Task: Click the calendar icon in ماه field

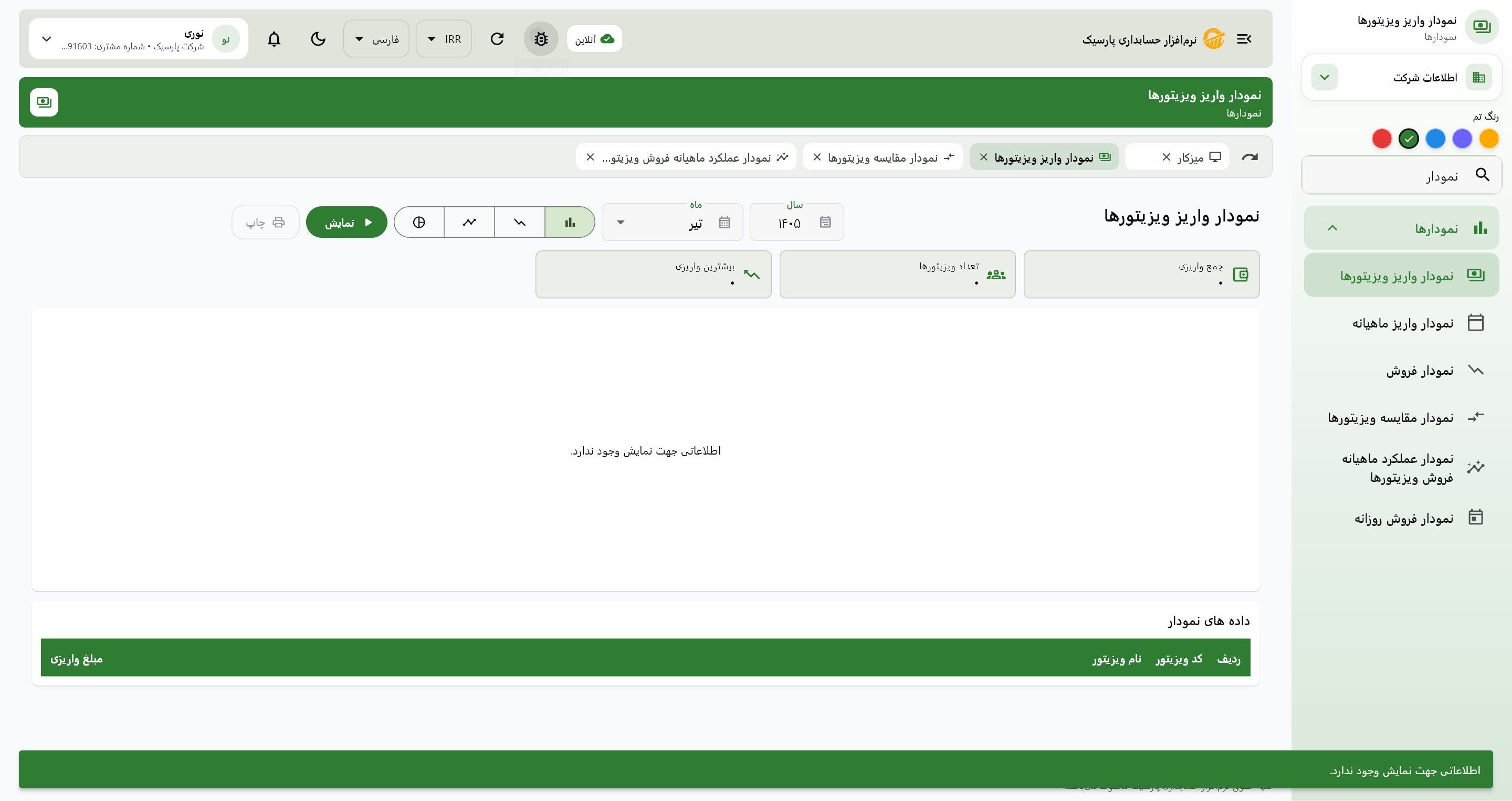Action: click(724, 222)
